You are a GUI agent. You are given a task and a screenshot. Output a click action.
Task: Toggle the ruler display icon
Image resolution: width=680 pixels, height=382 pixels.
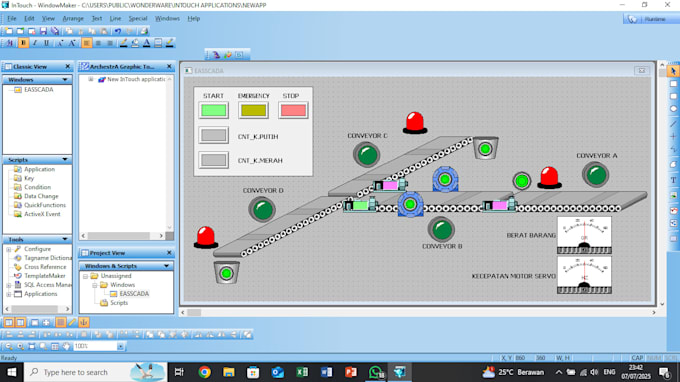coord(72,322)
